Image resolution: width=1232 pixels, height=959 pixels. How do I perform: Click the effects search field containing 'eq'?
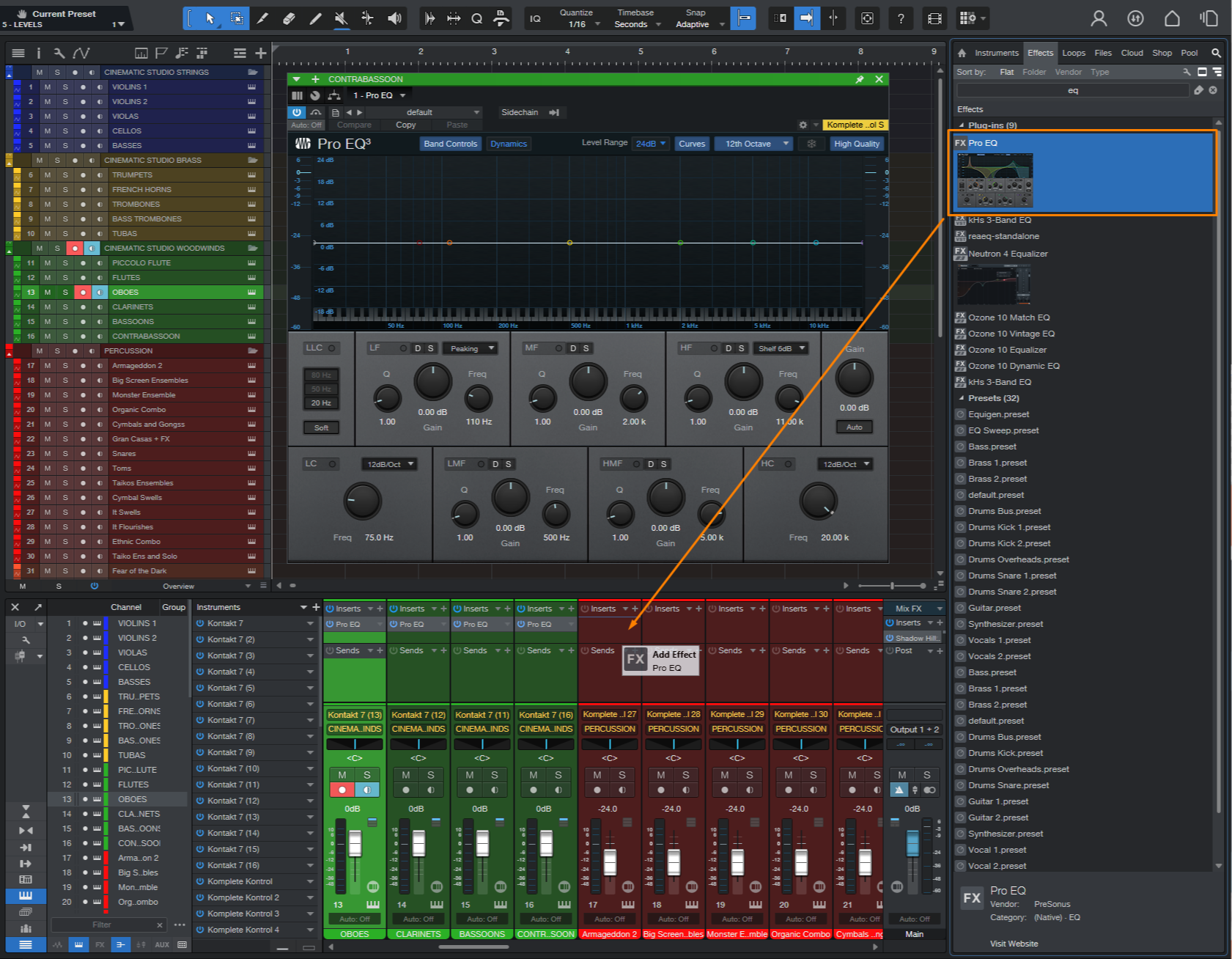coord(1072,89)
